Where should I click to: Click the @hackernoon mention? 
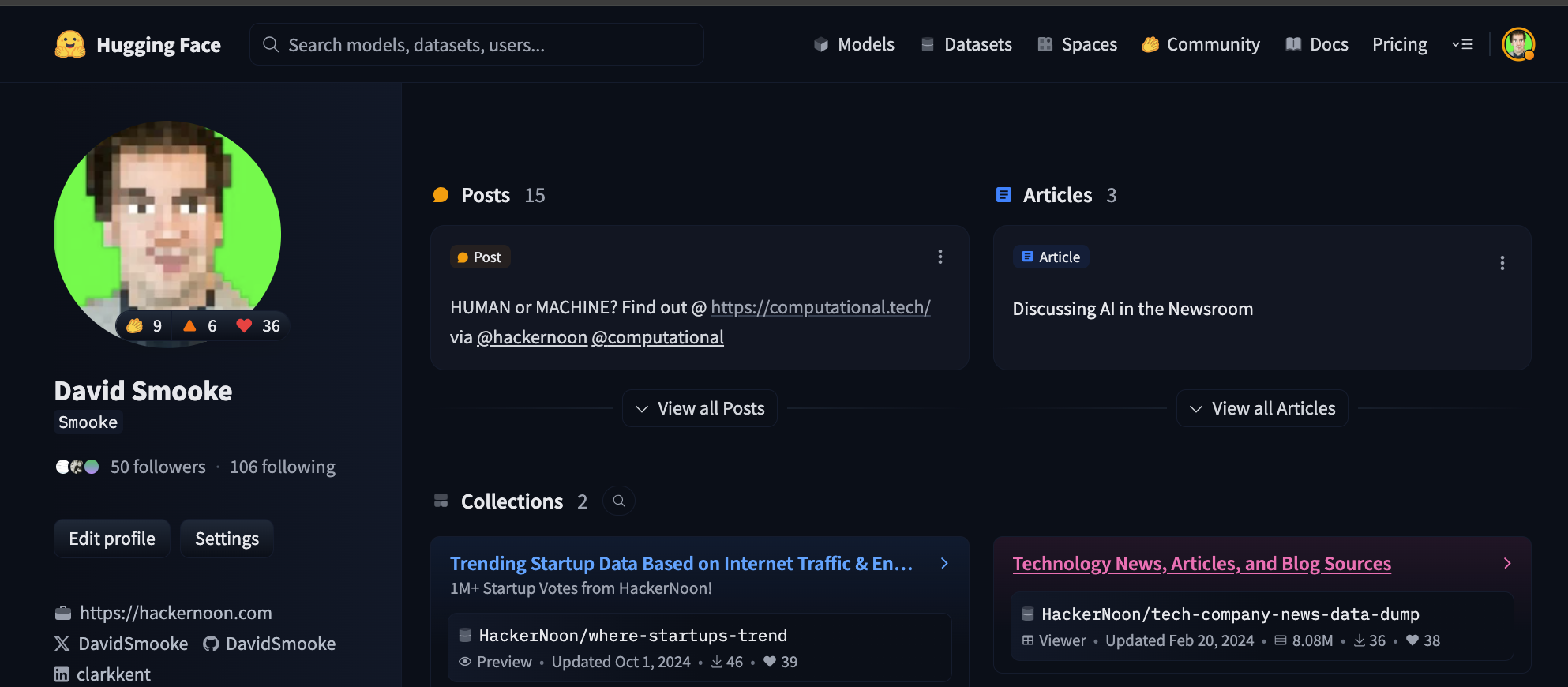532,337
